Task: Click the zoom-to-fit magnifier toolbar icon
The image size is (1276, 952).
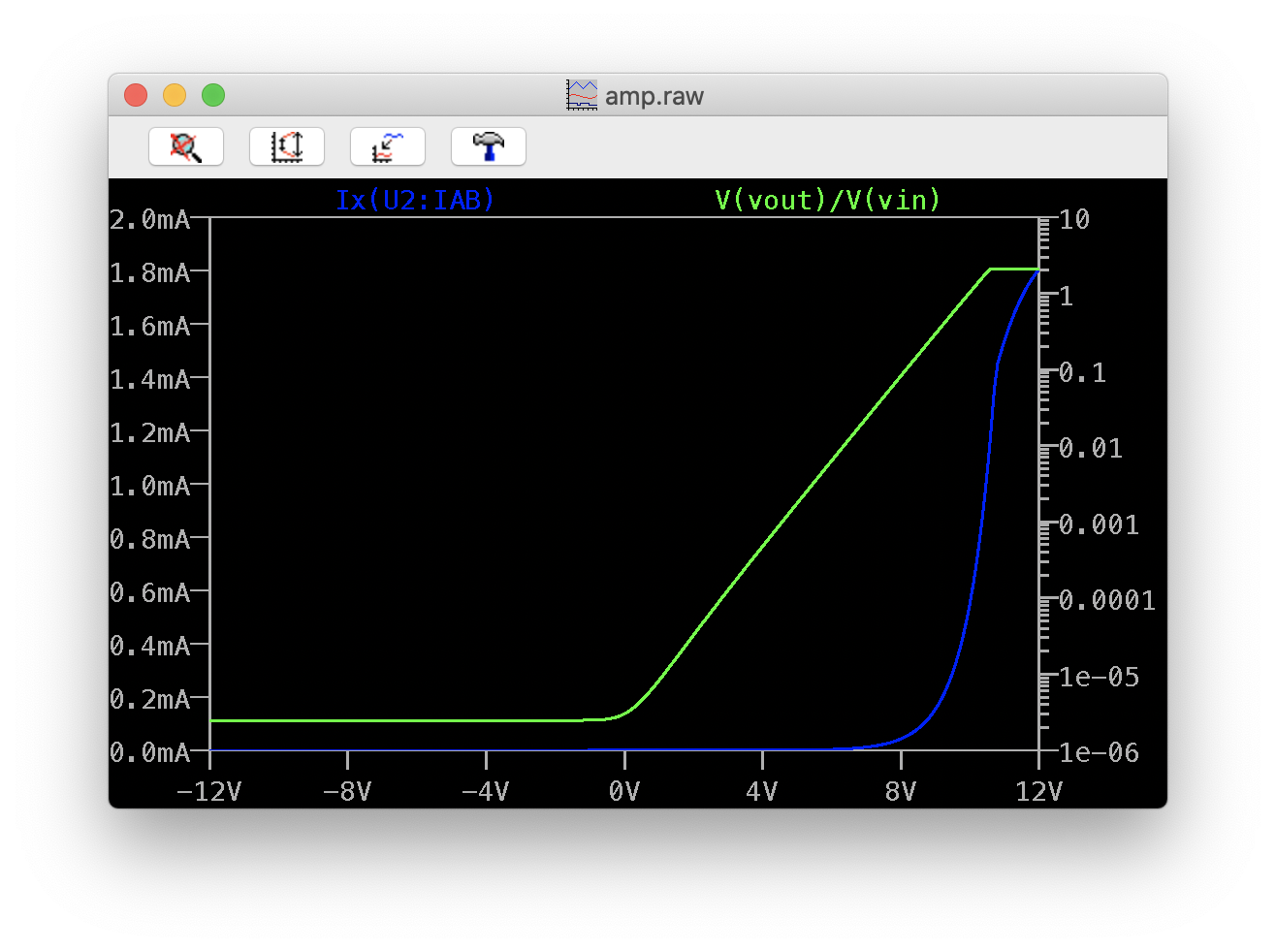Action: pyautogui.click(x=186, y=146)
